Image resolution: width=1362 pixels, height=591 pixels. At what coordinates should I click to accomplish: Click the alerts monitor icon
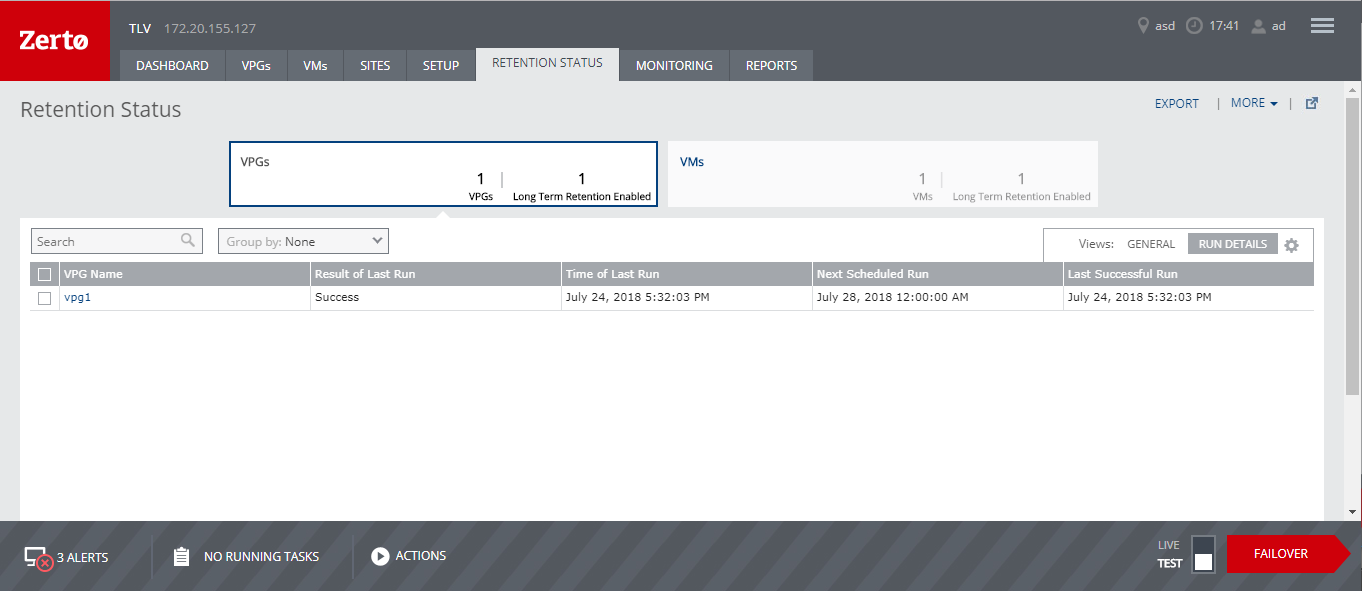[x=38, y=558]
